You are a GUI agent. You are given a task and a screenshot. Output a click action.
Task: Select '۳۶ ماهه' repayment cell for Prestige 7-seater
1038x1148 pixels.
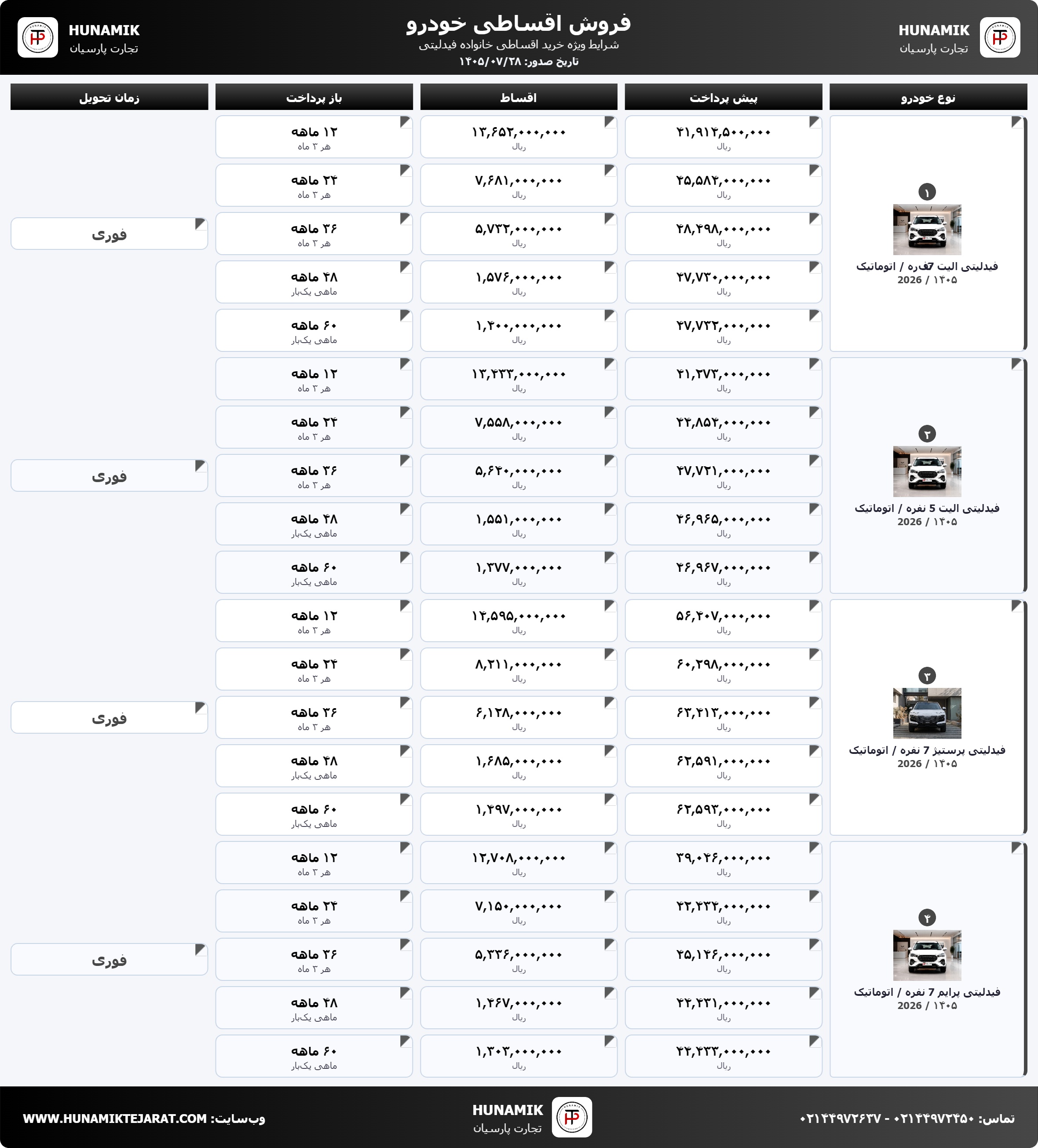314,717
